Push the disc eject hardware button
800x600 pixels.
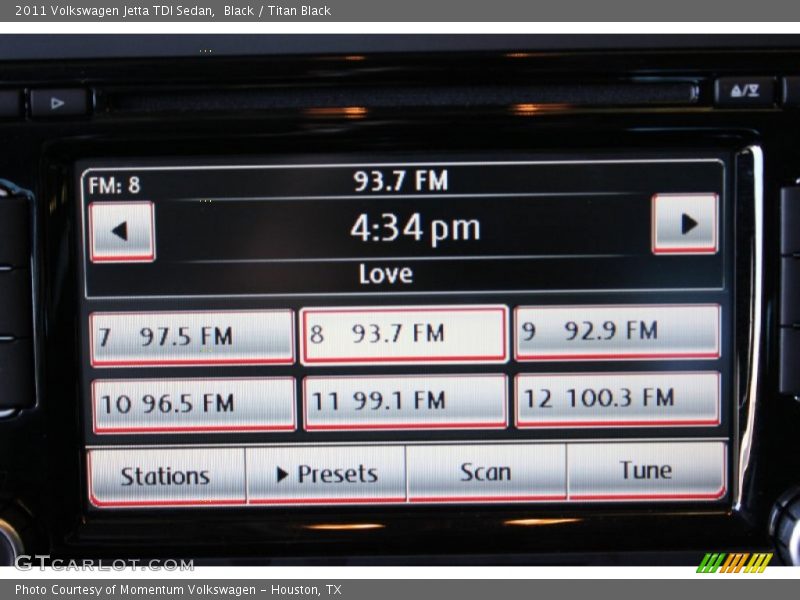(745, 92)
